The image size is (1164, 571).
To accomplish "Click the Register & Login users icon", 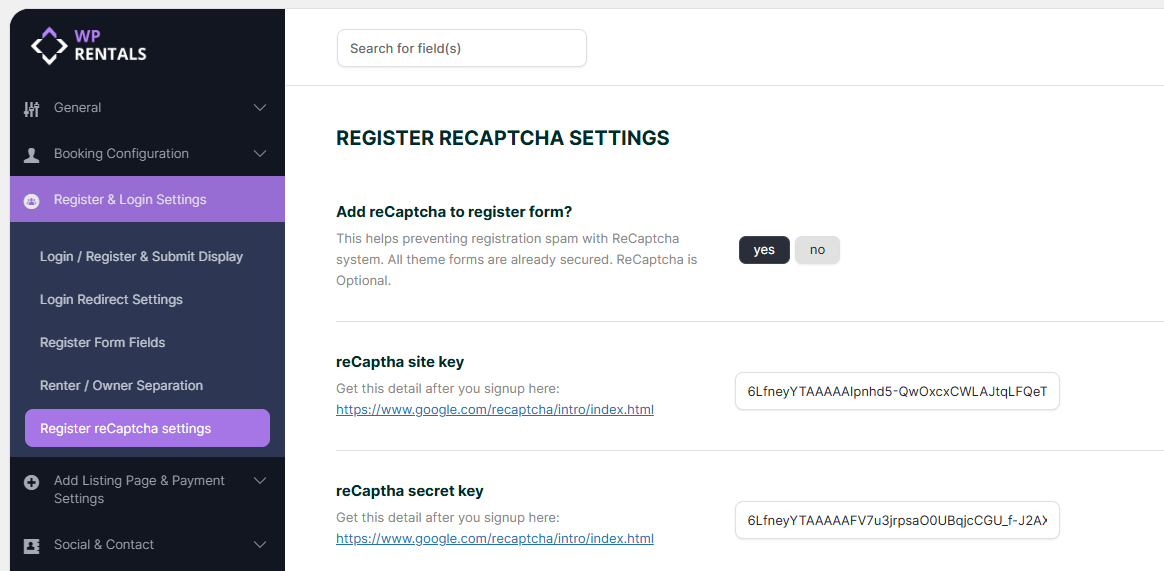I will (32, 200).
